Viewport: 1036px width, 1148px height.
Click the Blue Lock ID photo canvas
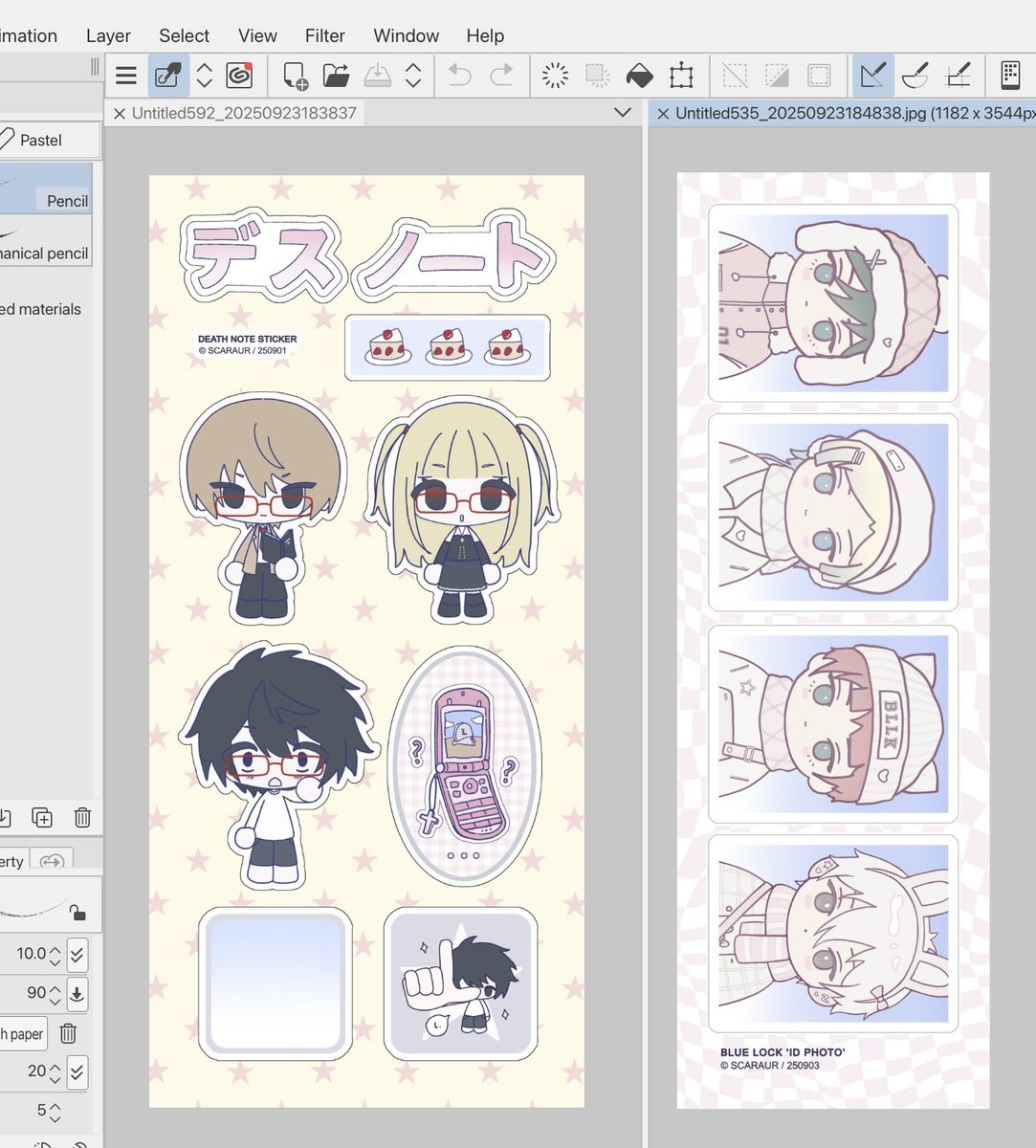(833, 640)
